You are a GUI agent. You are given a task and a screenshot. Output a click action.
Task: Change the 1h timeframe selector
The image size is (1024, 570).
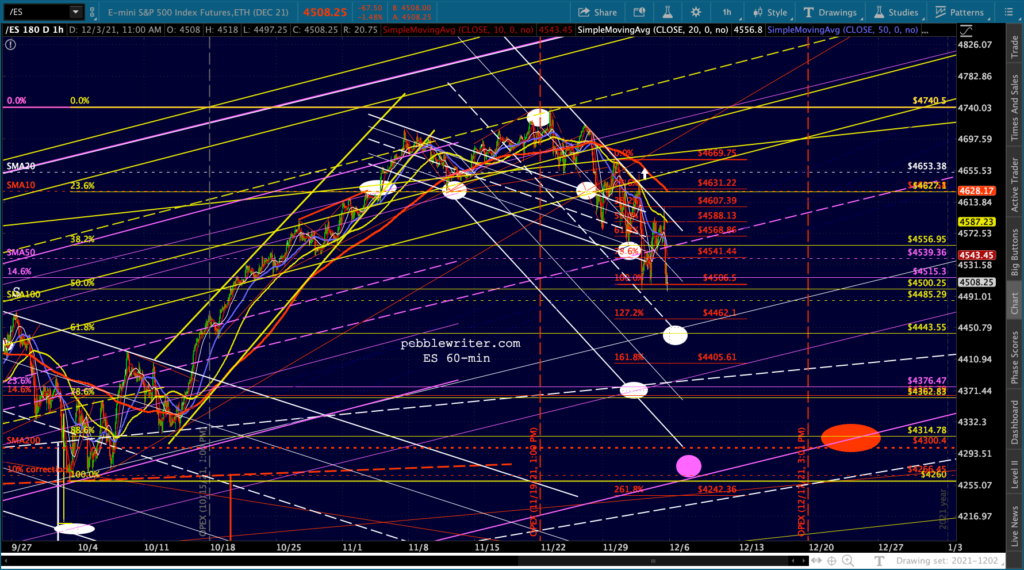(727, 12)
